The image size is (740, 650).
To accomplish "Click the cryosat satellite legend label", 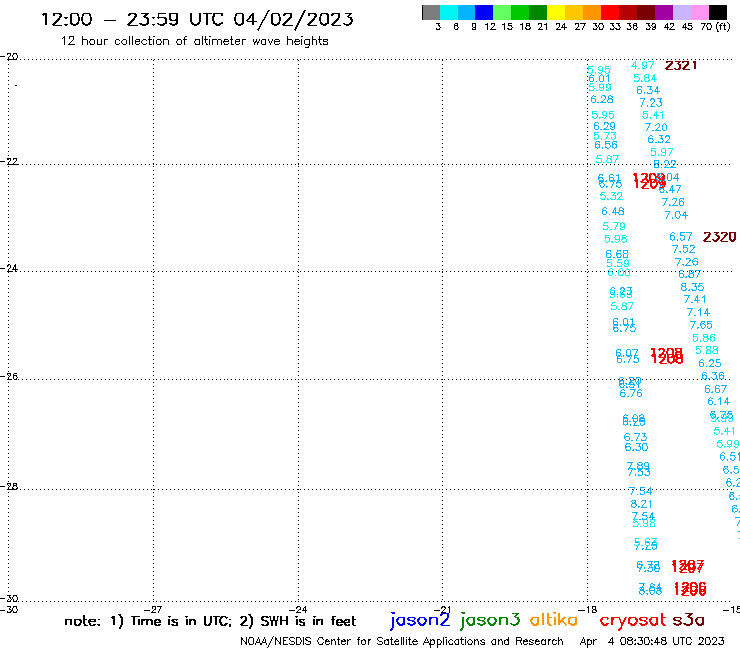I will (x=633, y=621).
